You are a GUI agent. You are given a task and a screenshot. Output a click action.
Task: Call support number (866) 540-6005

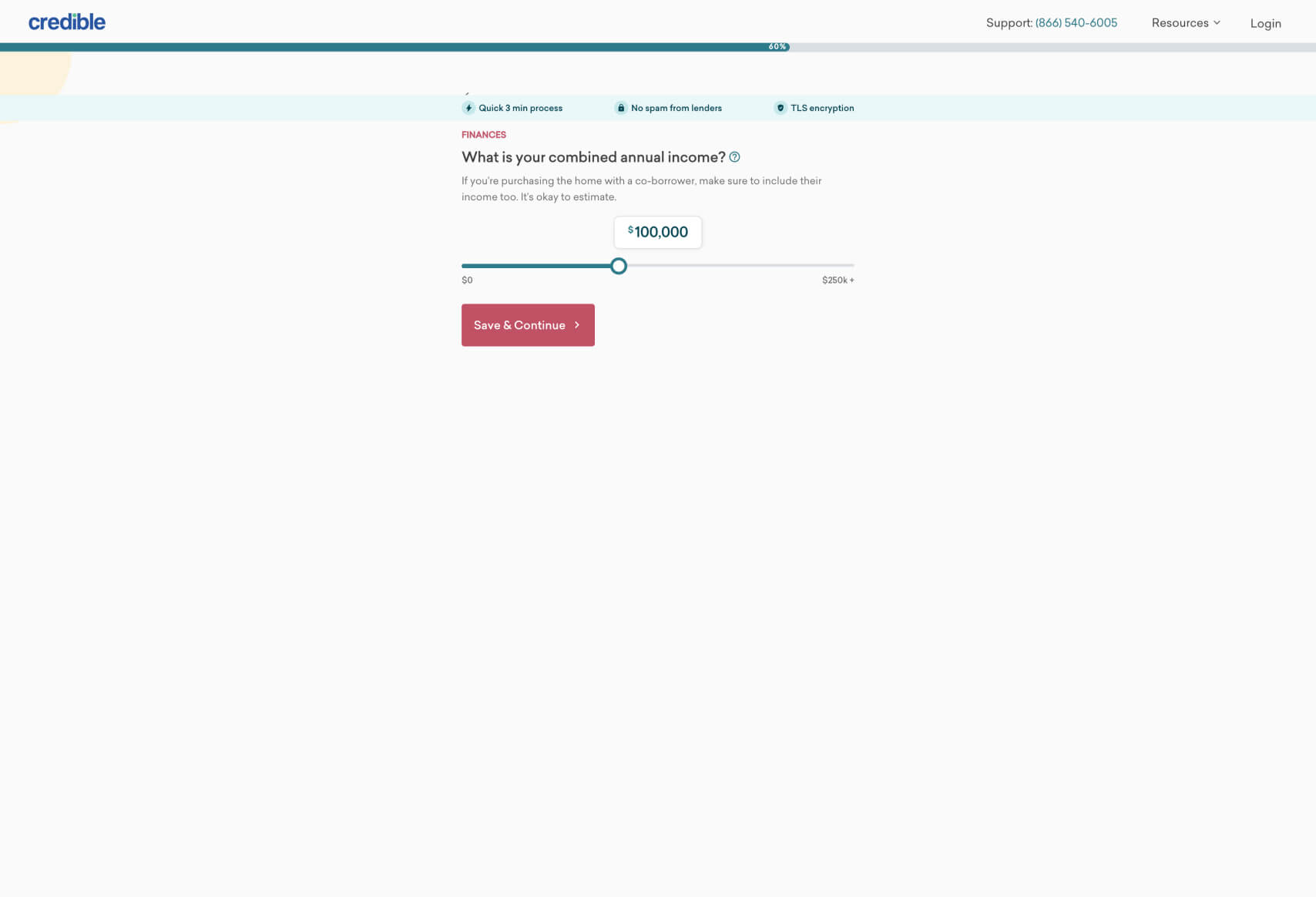pos(1076,23)
